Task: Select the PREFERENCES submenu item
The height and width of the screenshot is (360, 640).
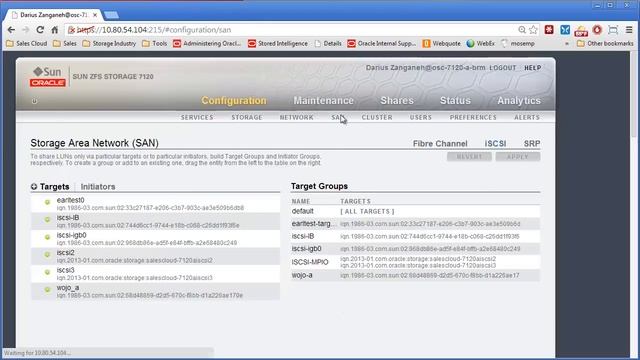Action: coord(473,117)
